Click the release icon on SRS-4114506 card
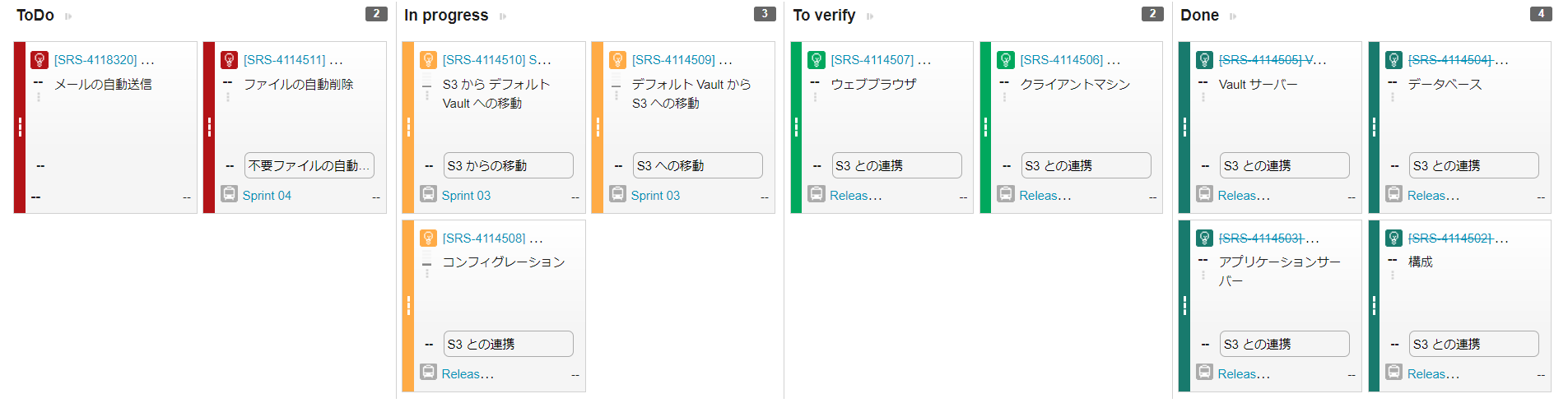Screen dimensions: 1568x403 (1006, 194)
